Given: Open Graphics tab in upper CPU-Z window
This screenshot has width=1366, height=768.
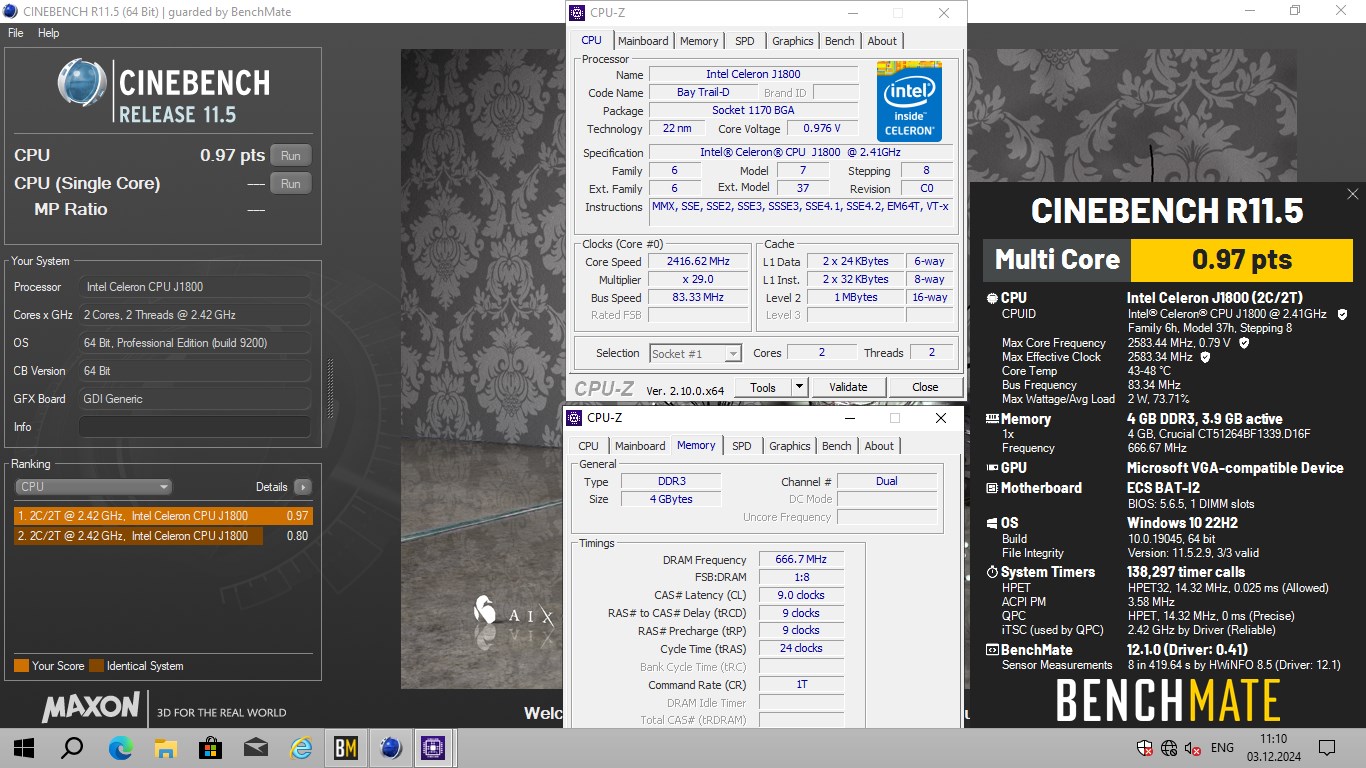Looking at the screenshot, I should (x=793, y=41).
